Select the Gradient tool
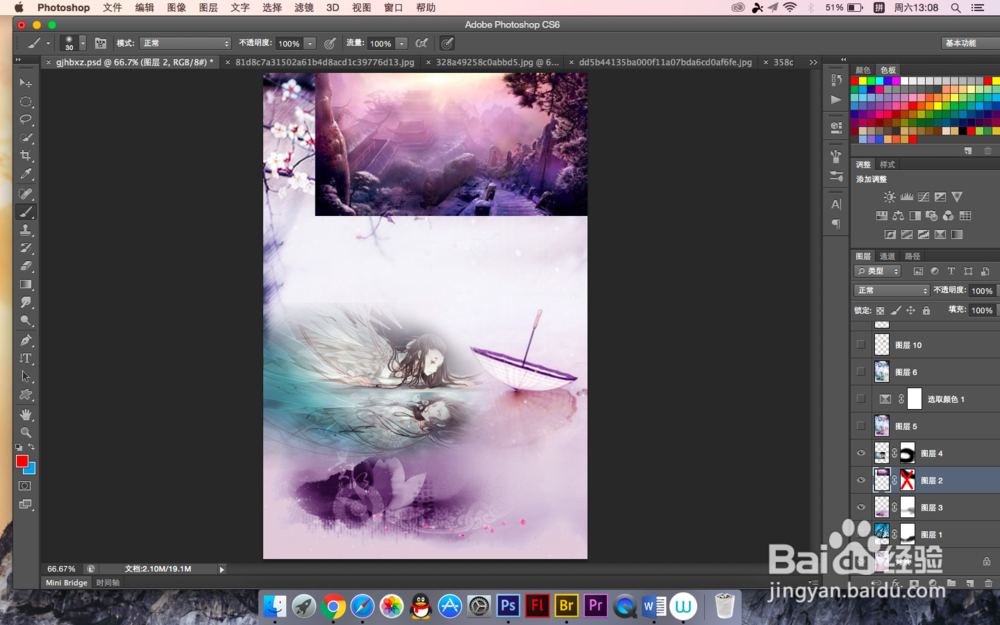Image resolution: width=1000 pixels, height=625 pixels. click(x=26, y=284)
